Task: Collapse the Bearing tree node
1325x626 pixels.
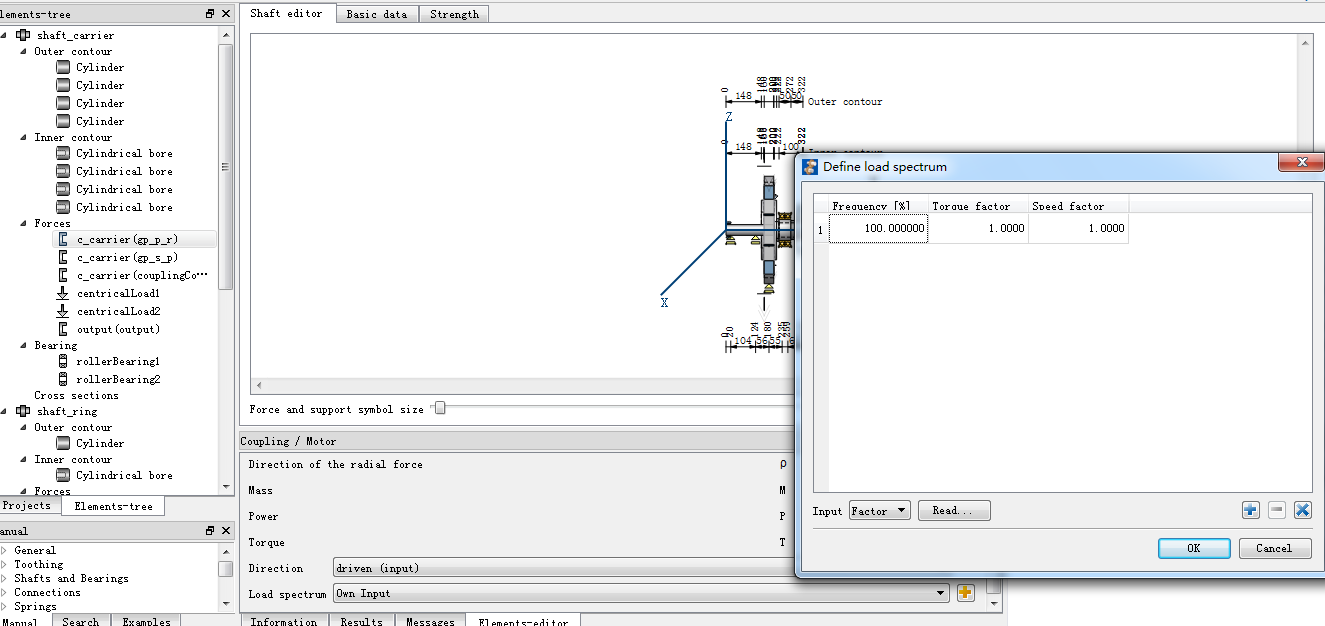Action: [x=24, y=345]
